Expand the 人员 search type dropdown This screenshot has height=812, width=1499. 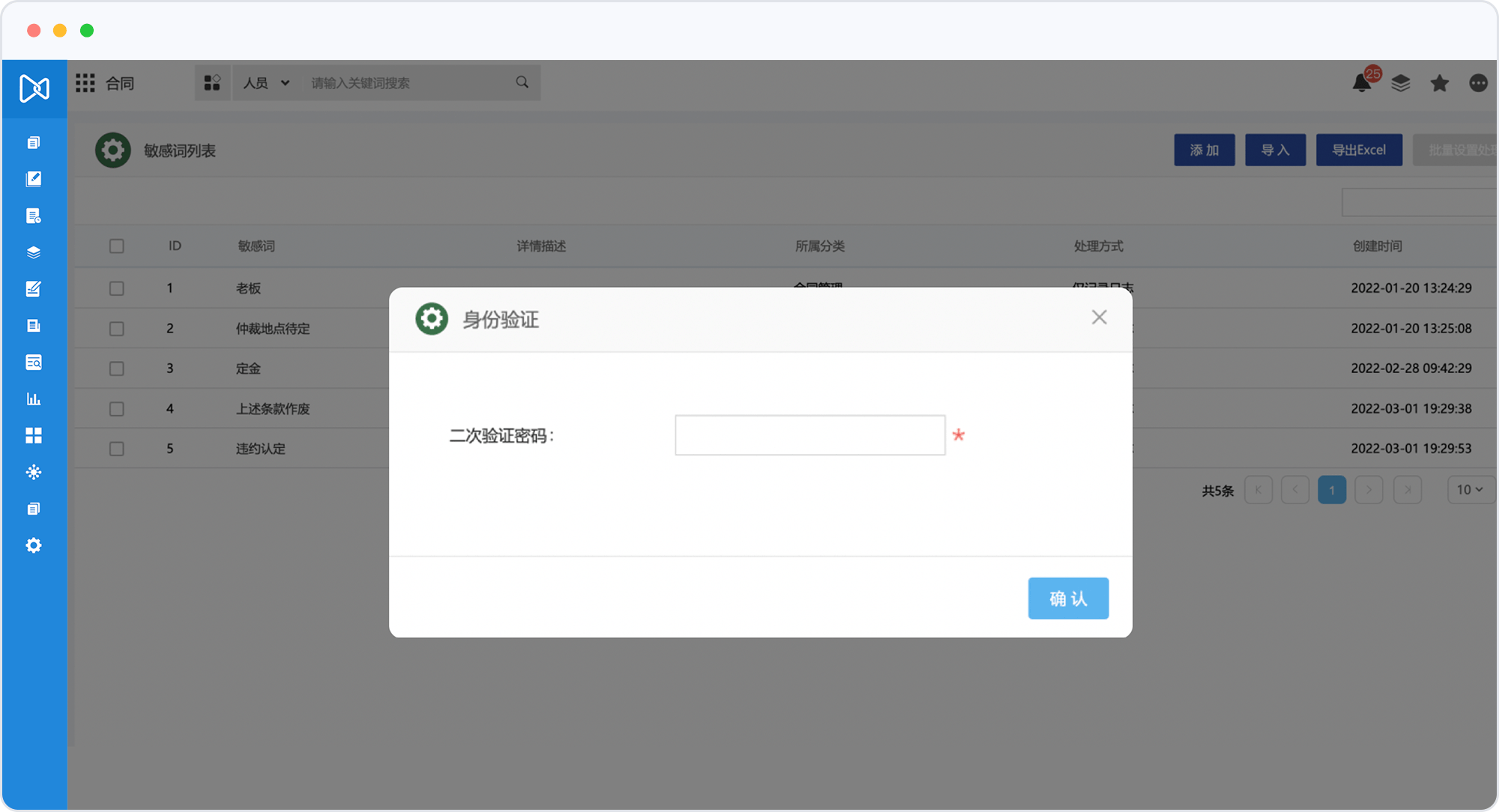pos(266,83)
